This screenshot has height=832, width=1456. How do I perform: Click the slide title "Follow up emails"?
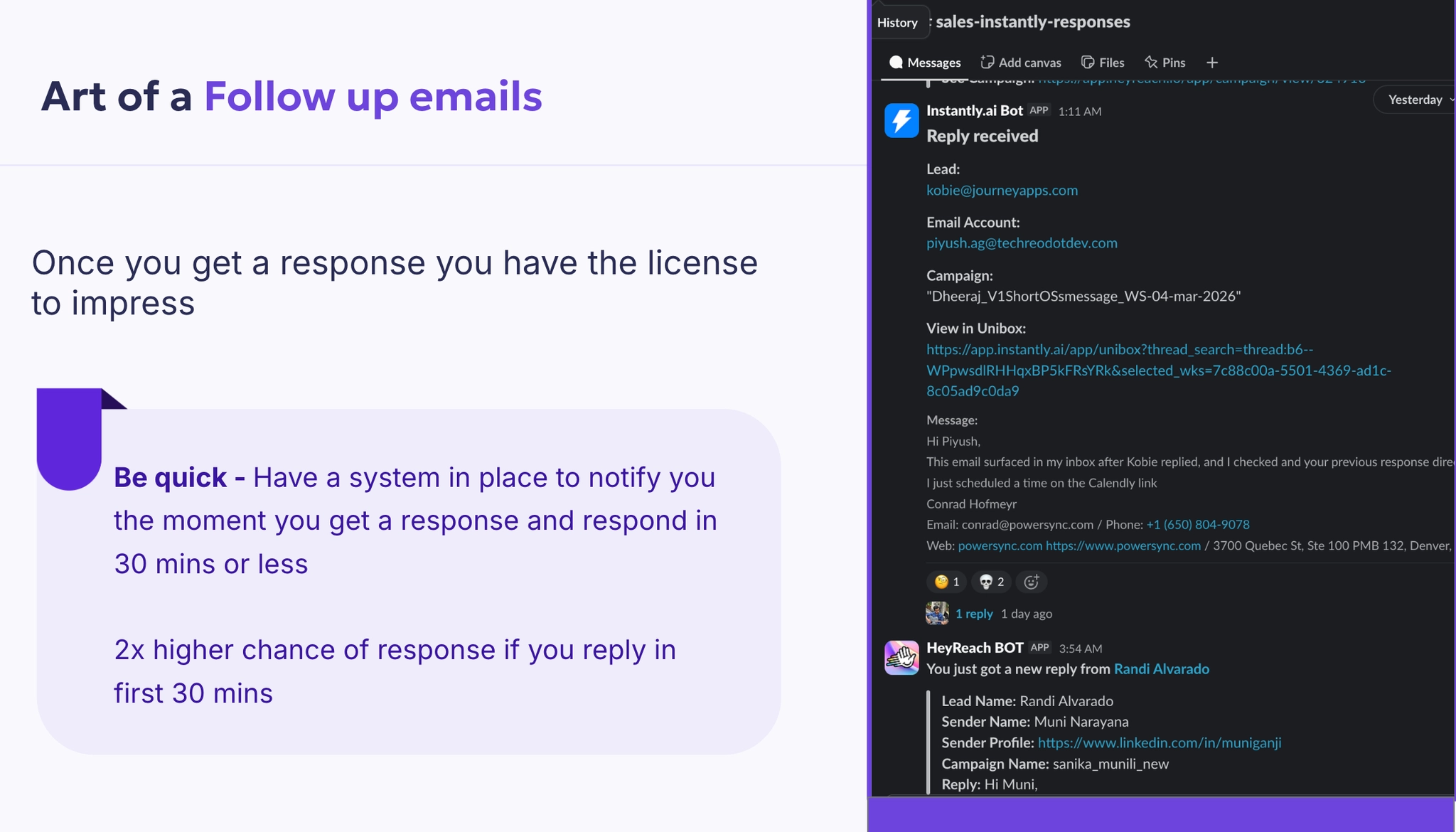tap(373, 97)
